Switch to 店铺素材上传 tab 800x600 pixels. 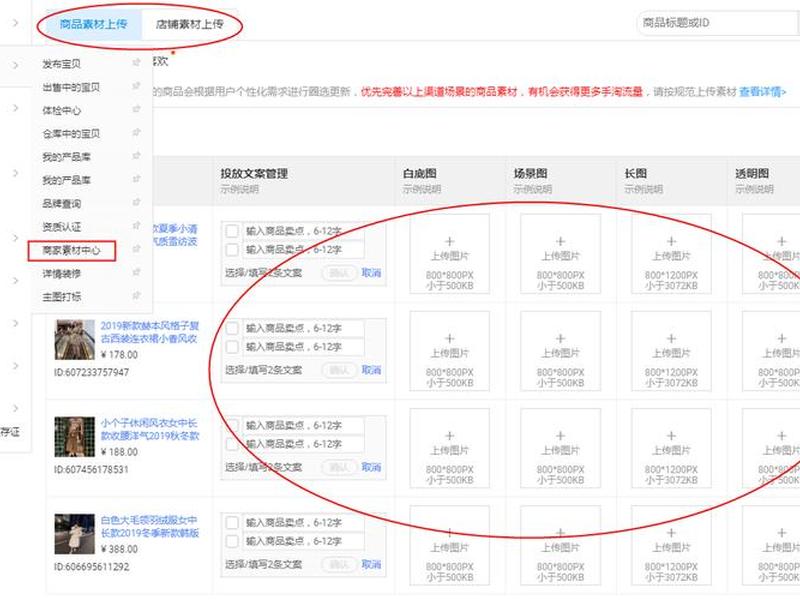(189, 24)
